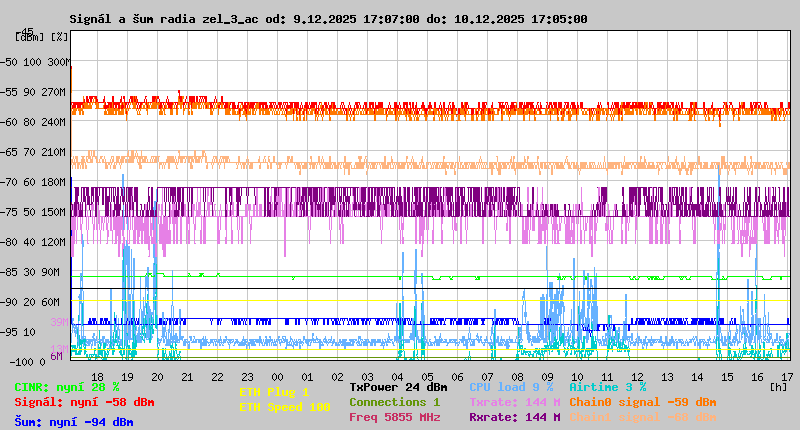Screen dimensions: 800x430
Task: Click the Txrate legend label
Action: point(514,402)
